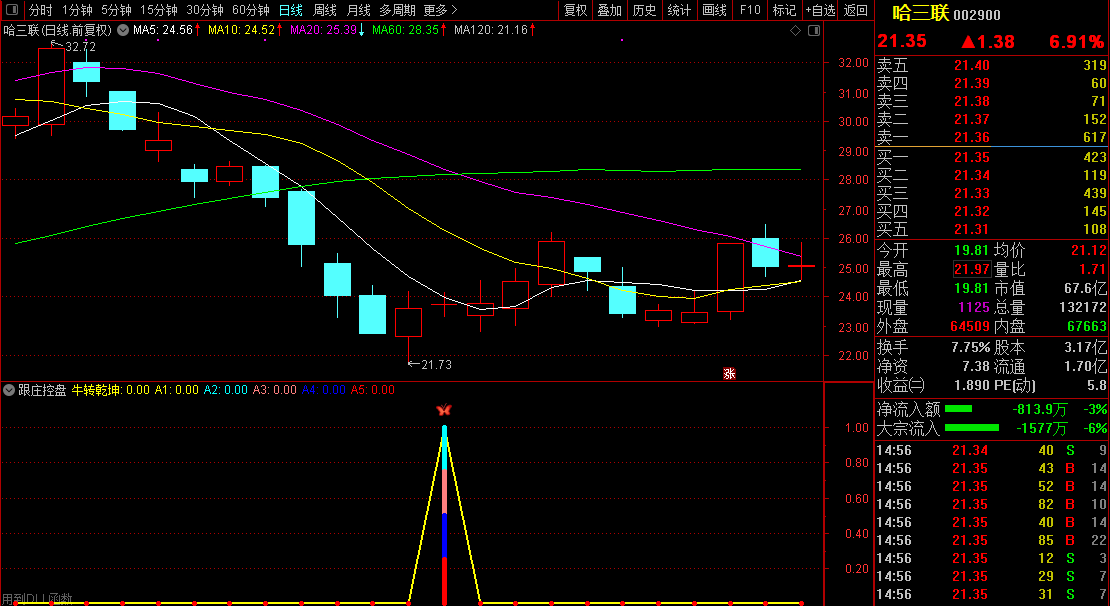
Task: Click the 复权 adjustment button
Action: [x=576, y=10]
